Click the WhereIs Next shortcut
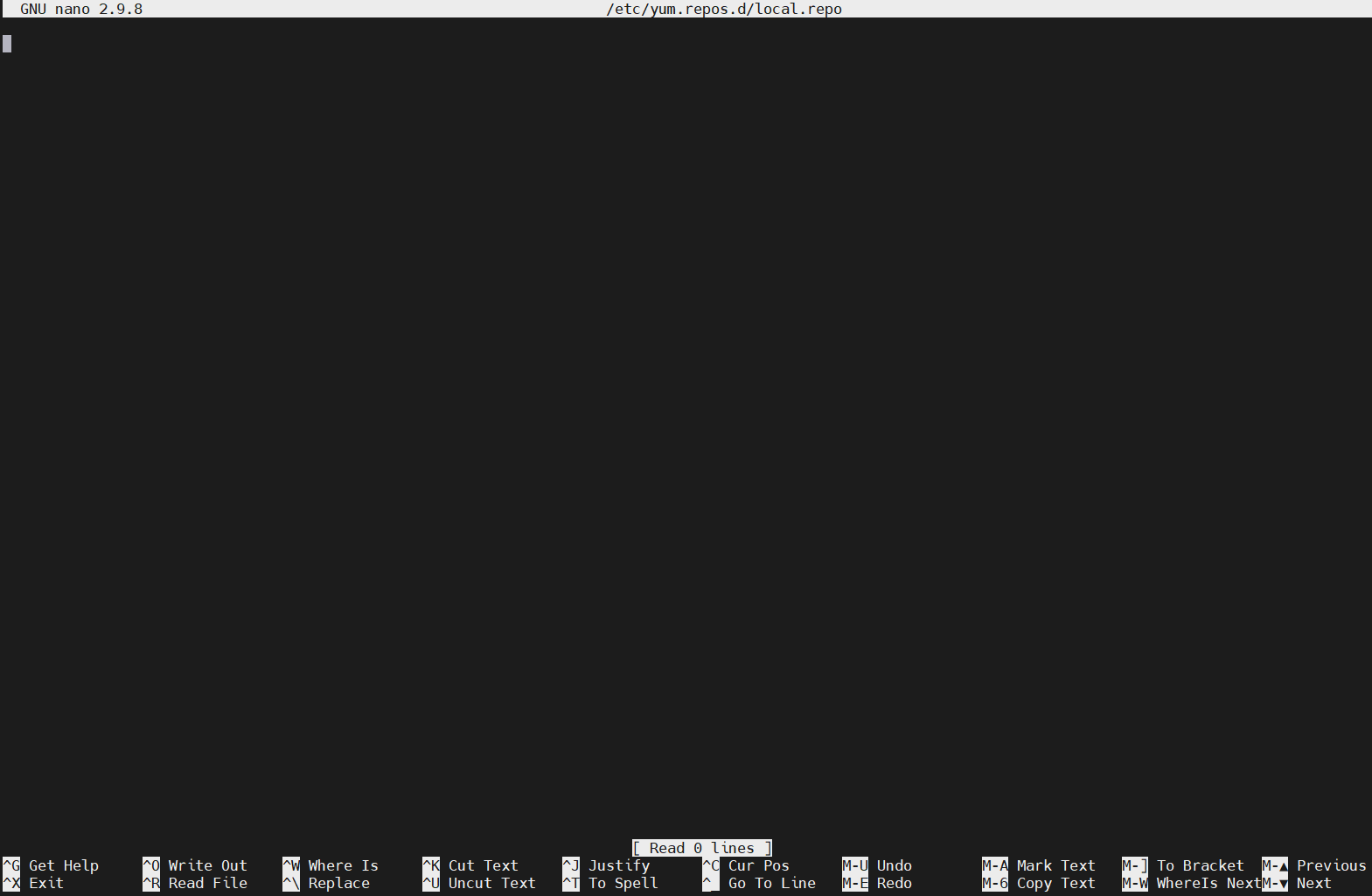This screenshot has height=896, width=1372. pos(1209,883)
